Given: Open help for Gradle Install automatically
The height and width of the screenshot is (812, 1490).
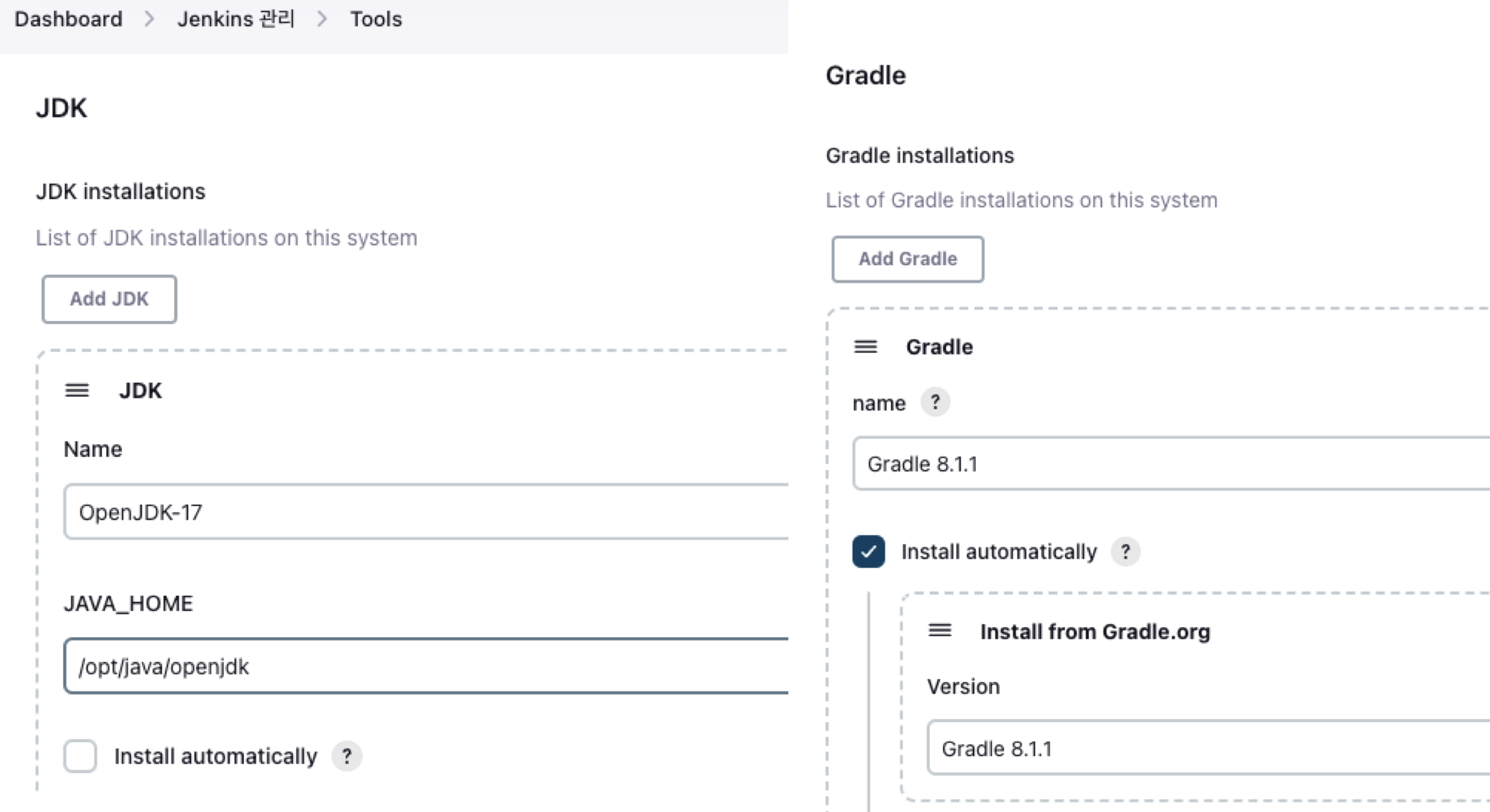Looking at the screenshot, I should click(1125, 552).
